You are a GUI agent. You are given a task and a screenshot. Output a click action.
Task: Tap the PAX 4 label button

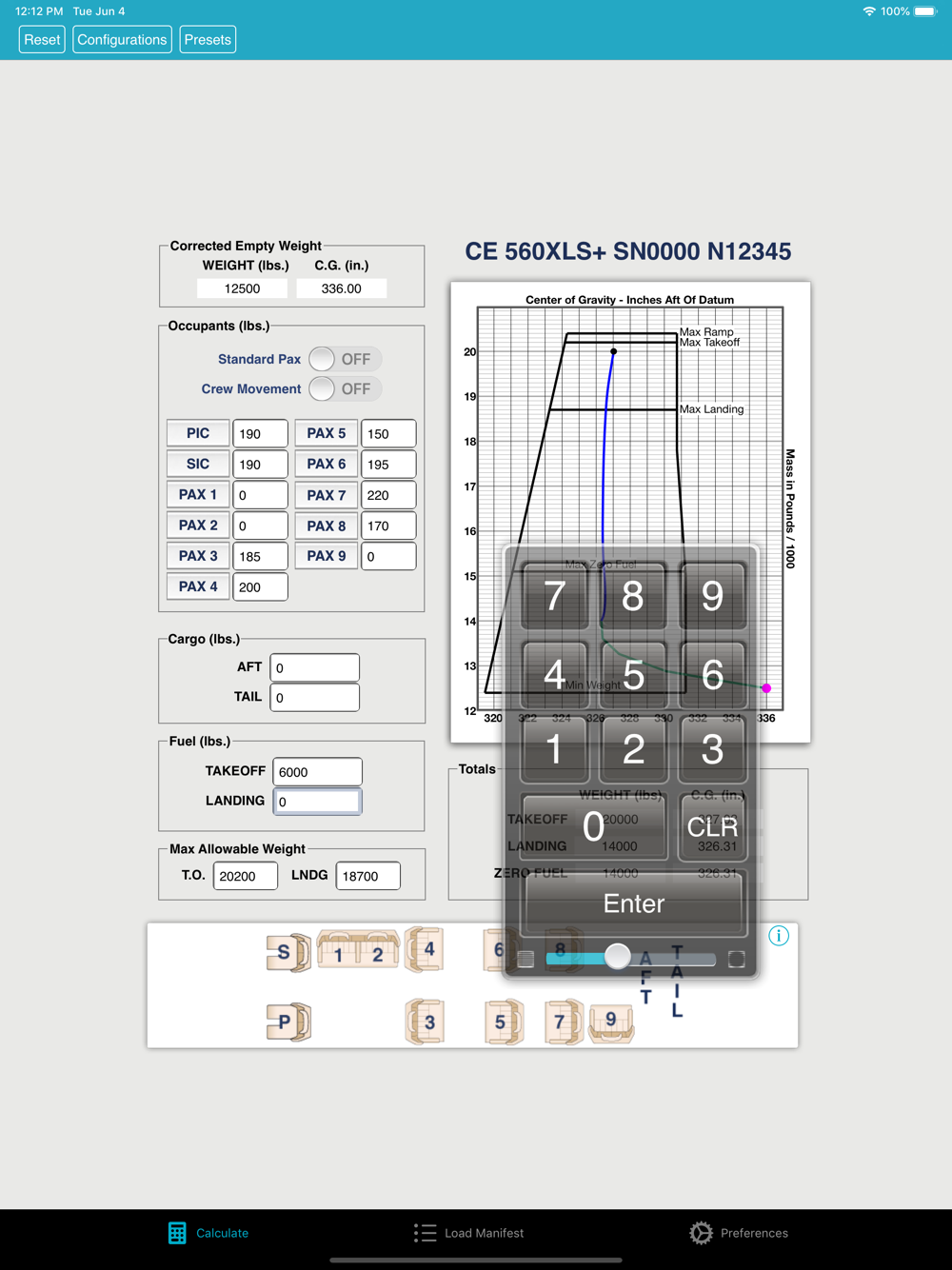tap(198, 586)
